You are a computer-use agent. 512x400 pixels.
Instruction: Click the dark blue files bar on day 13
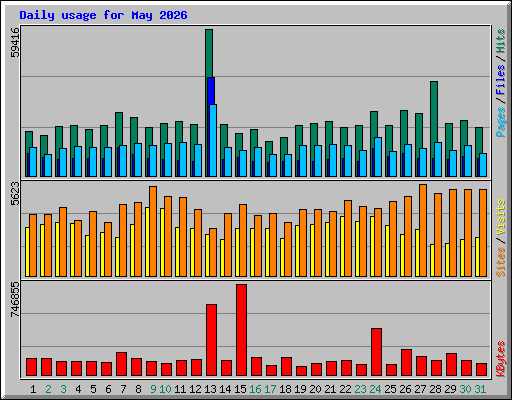click(211, 91)
